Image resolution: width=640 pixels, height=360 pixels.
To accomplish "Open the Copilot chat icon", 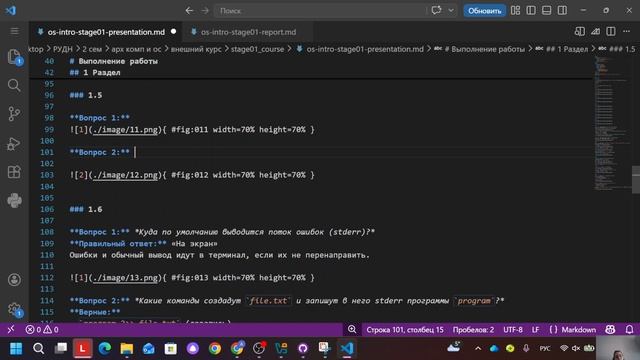I will coord(436,10).
